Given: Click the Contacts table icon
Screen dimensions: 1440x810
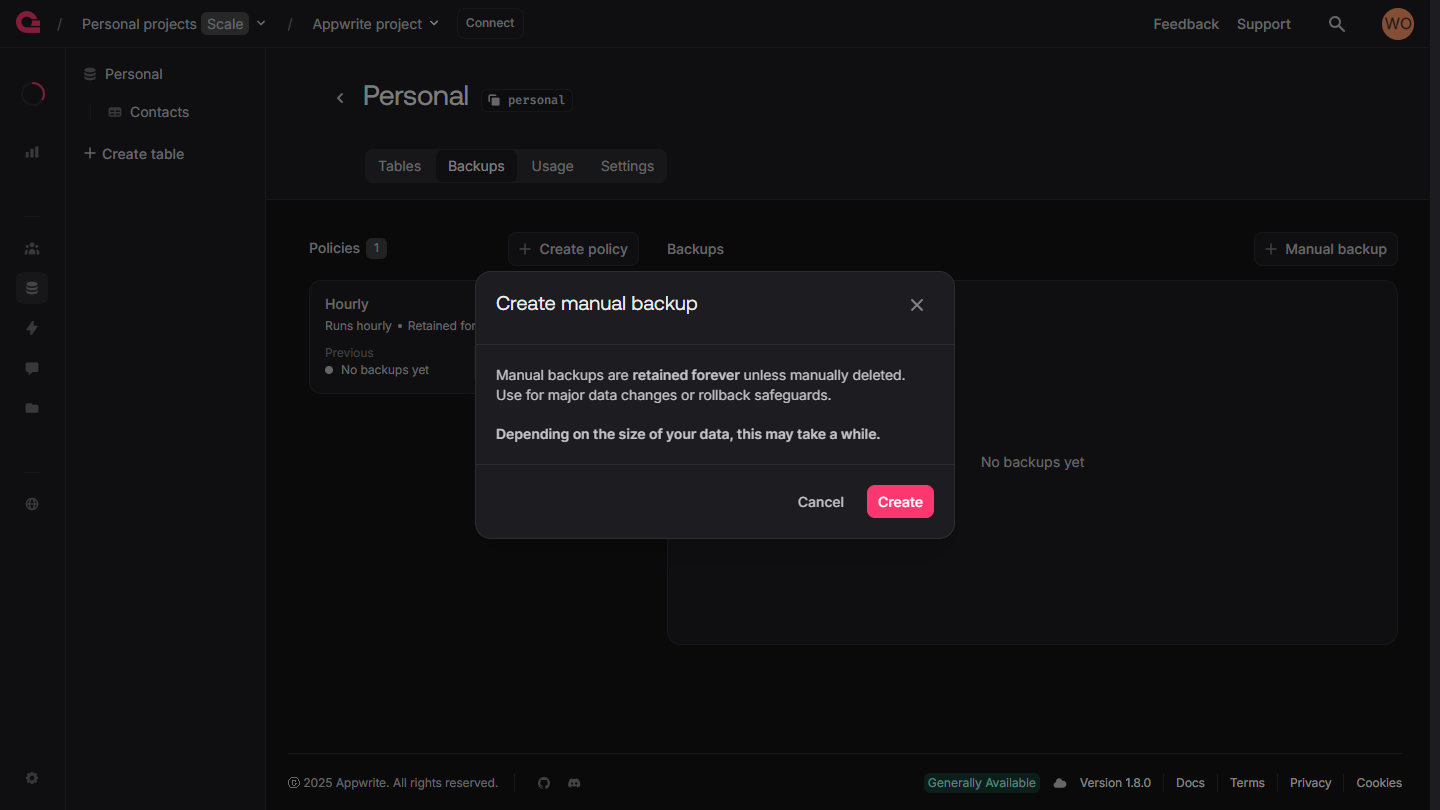Looking at the screenshot, I should point(115,112).
